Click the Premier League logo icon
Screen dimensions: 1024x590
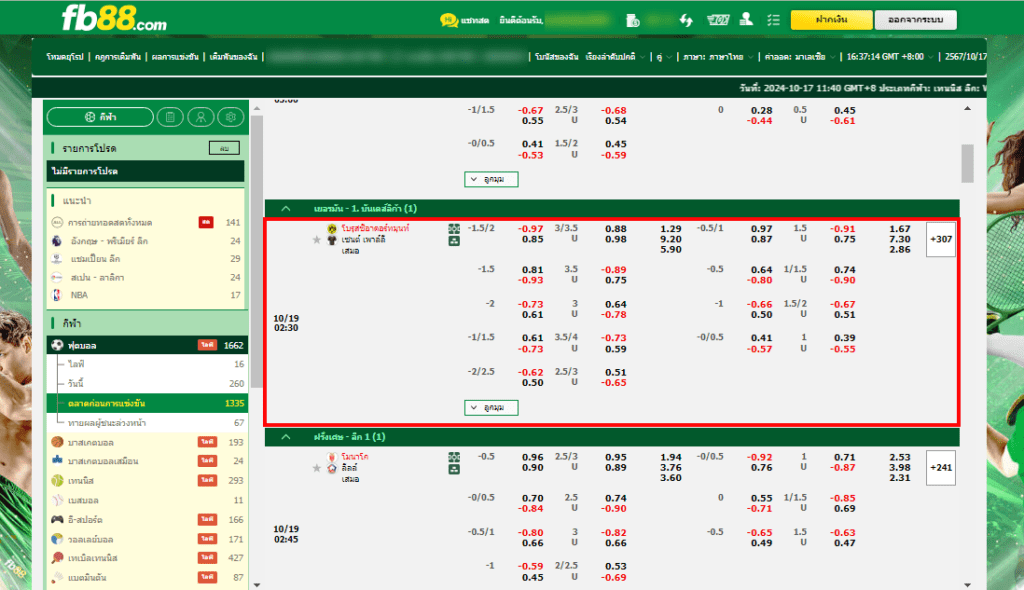click(57, 240)
